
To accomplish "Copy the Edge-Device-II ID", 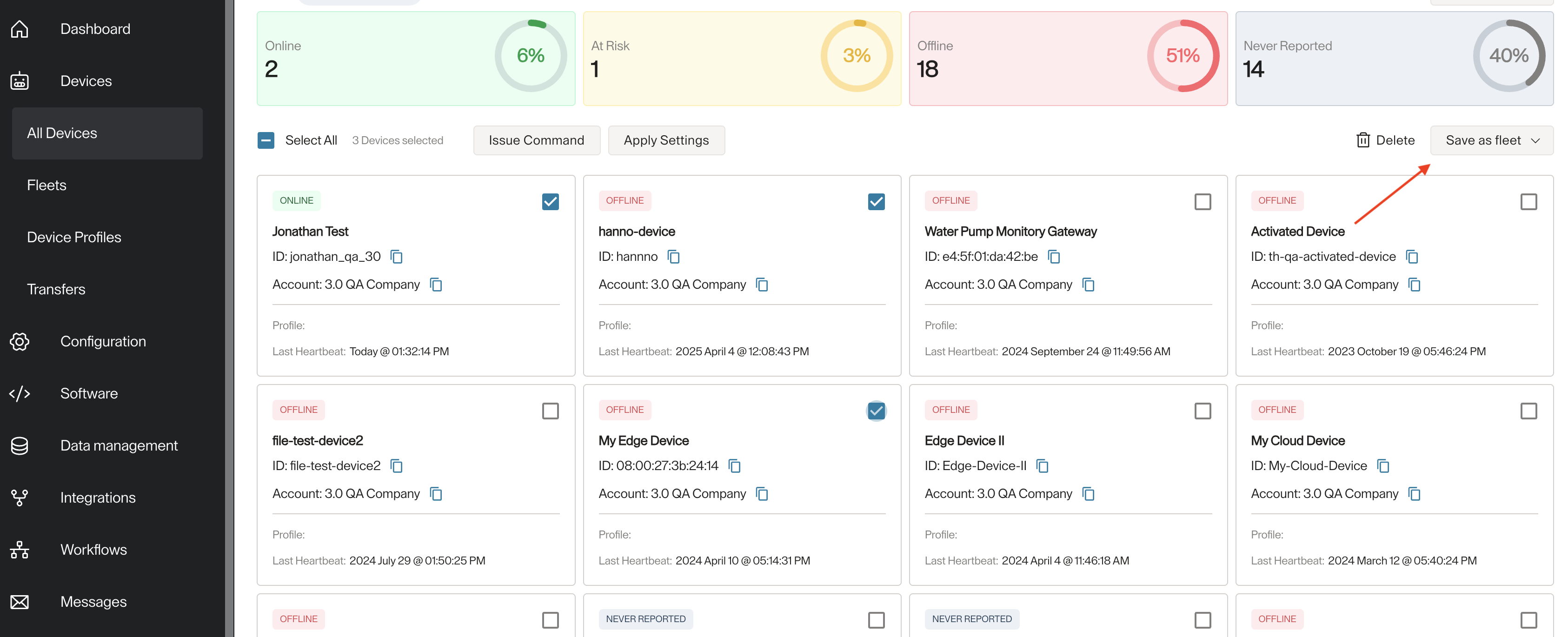I will click(1042, 466).
